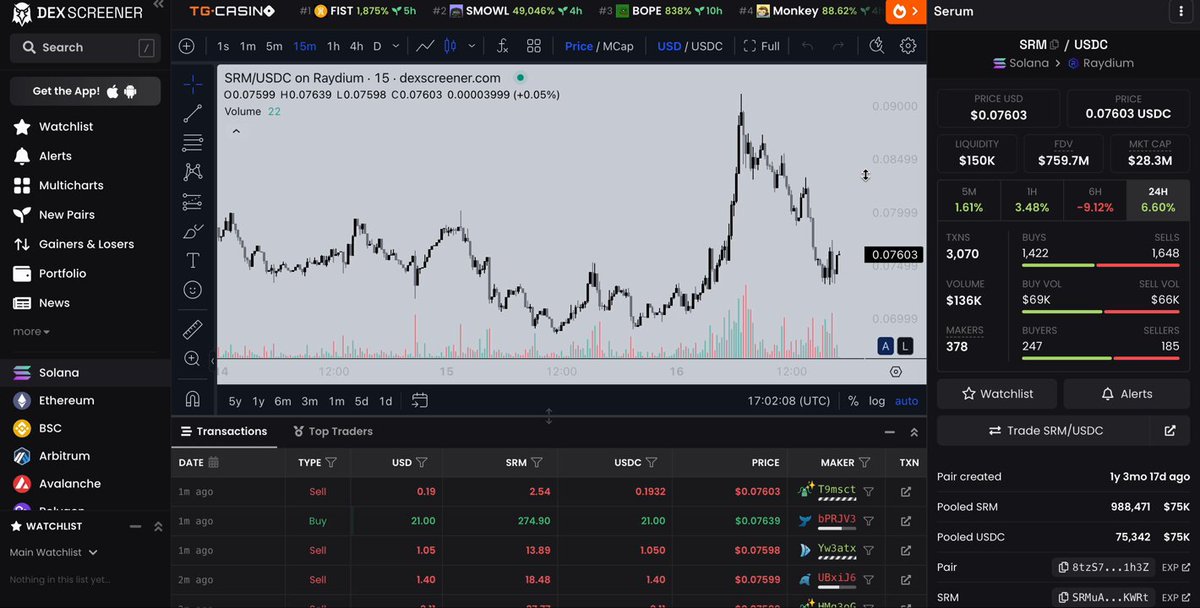Select the trend line drawing tool
The width and height of the screenshot is (1200, 608).
(x=193, y=114)
